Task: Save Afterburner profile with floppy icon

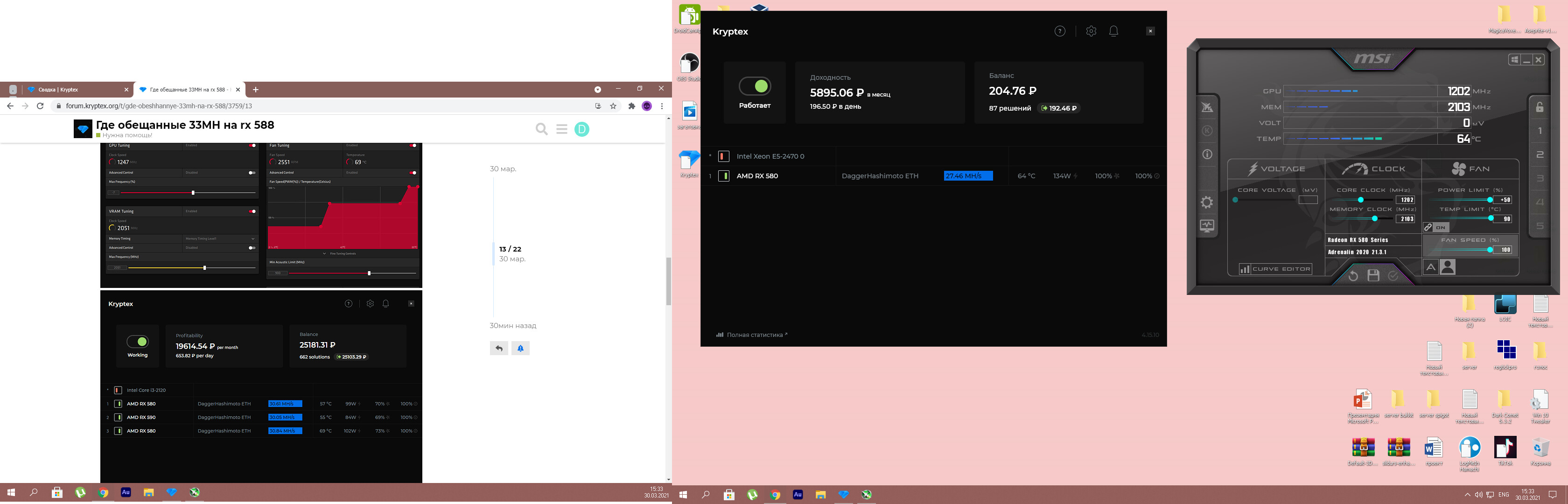Action: (x=1373, y=276)
